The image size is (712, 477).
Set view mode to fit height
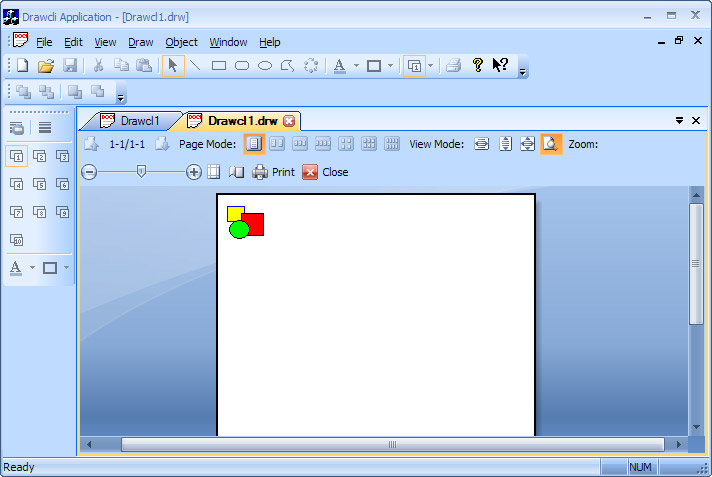pos(505,144)
